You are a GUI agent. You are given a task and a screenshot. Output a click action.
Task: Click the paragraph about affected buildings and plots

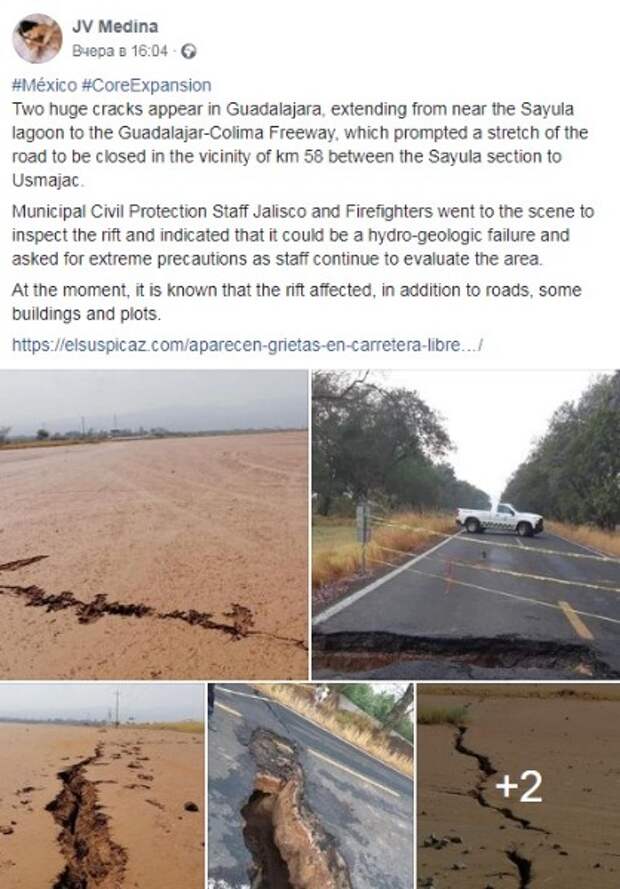tap(296, 302)
